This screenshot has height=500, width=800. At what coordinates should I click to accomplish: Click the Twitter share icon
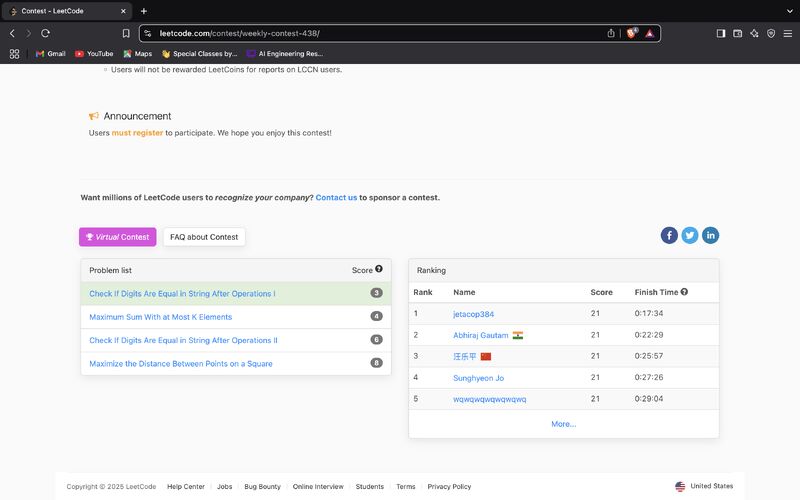click(x=690, y=235)
